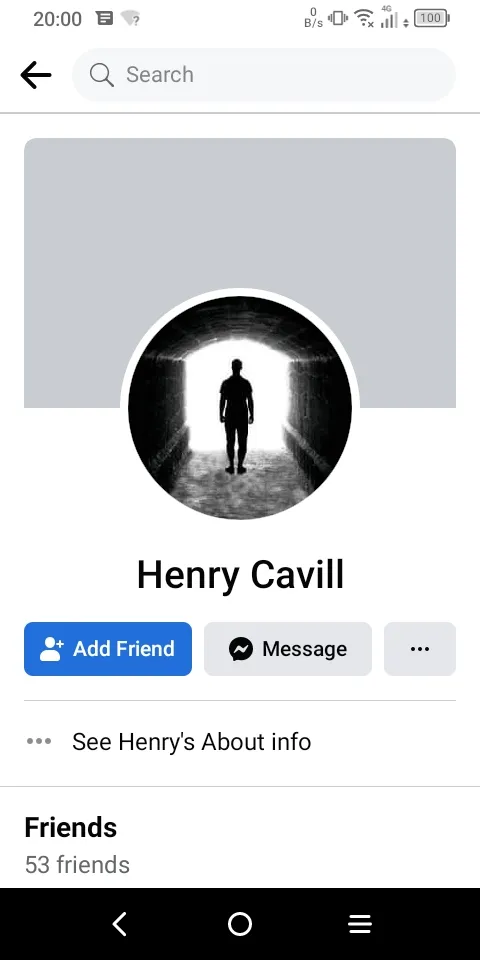Tap the back arrow beside Search
480x960 pixels.
point(36,75)
